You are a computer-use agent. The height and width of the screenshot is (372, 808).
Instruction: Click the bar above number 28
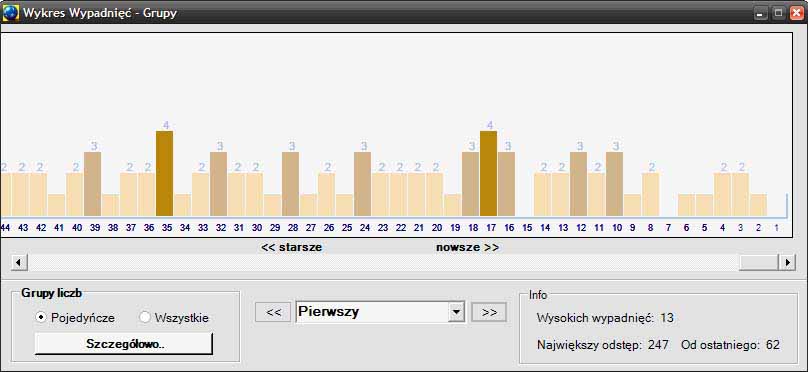pos(291,184)
